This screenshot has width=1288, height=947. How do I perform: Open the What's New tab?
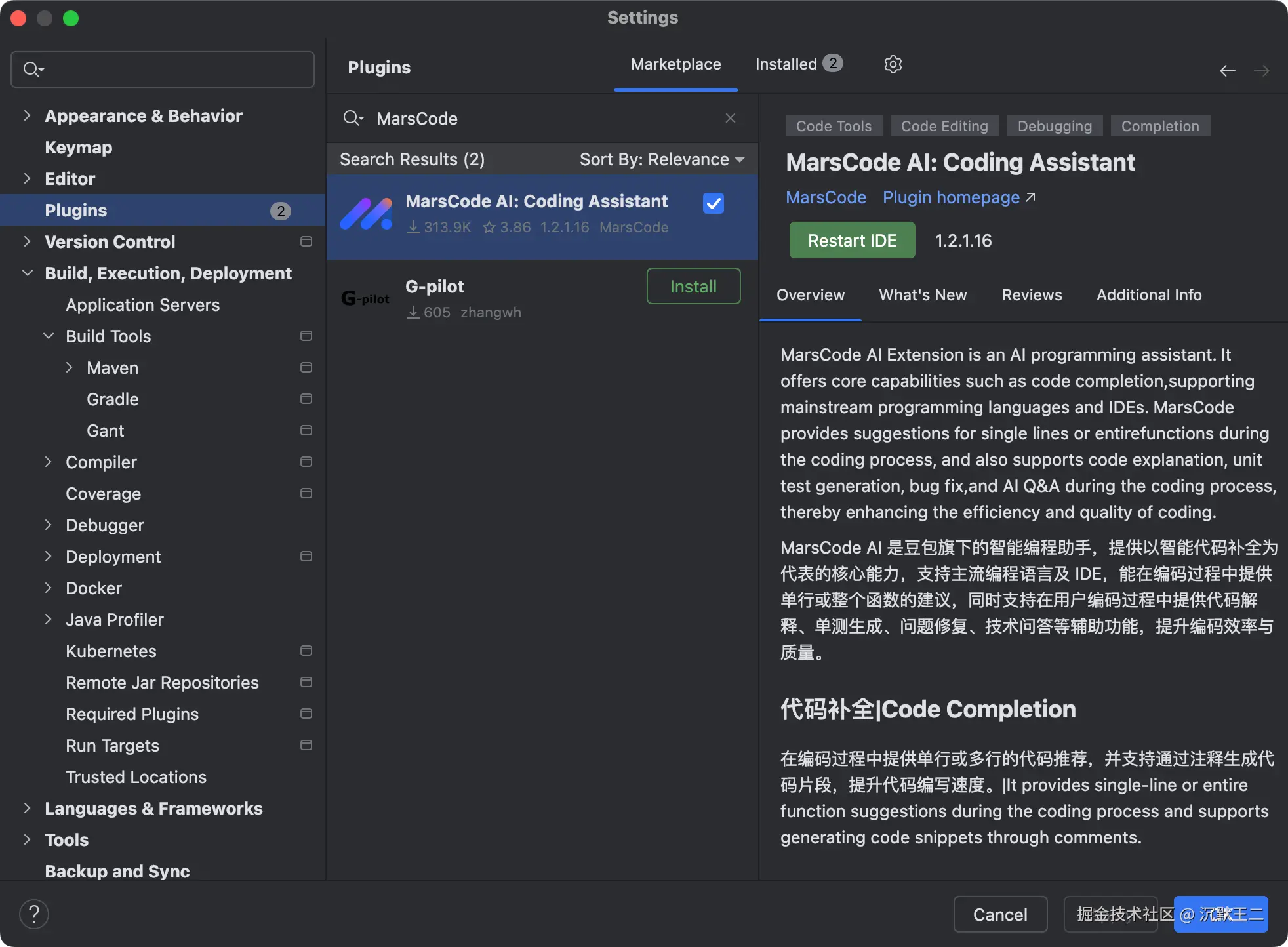(x=923, y=295)
